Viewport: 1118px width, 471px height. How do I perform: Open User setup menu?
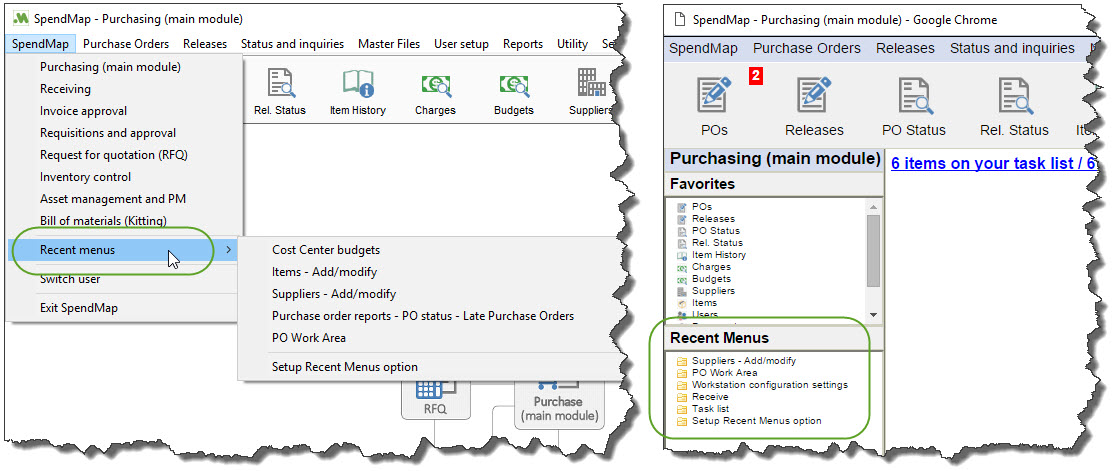point(461,44)
